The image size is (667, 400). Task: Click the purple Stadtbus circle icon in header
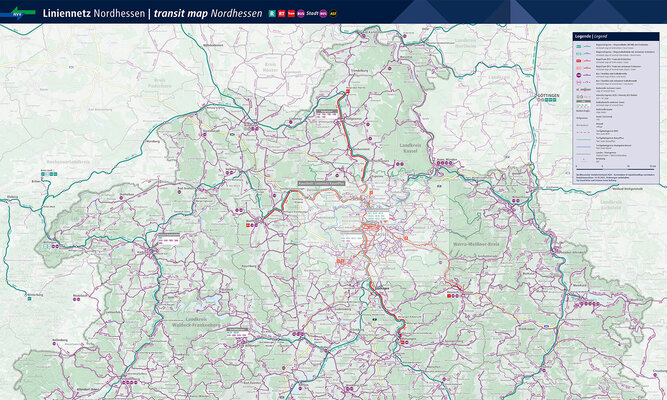(x=322, y=14)
